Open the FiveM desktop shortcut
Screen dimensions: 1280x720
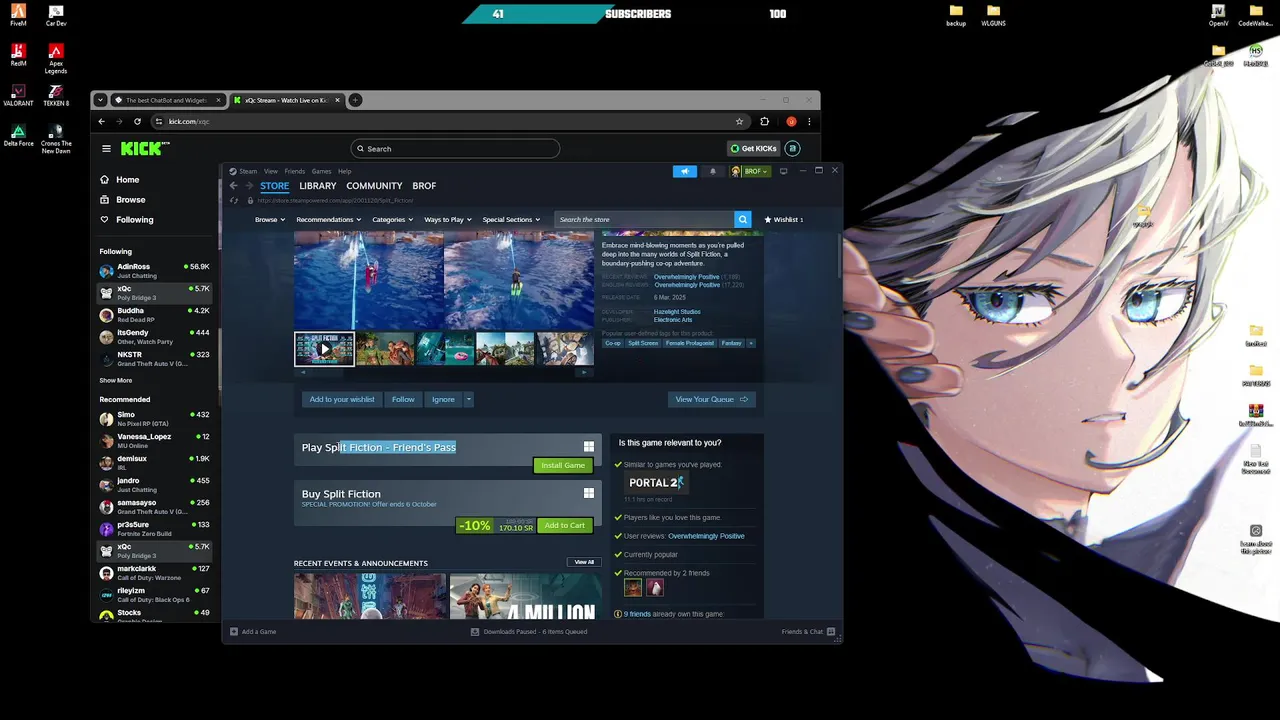[x=18, y=15]
